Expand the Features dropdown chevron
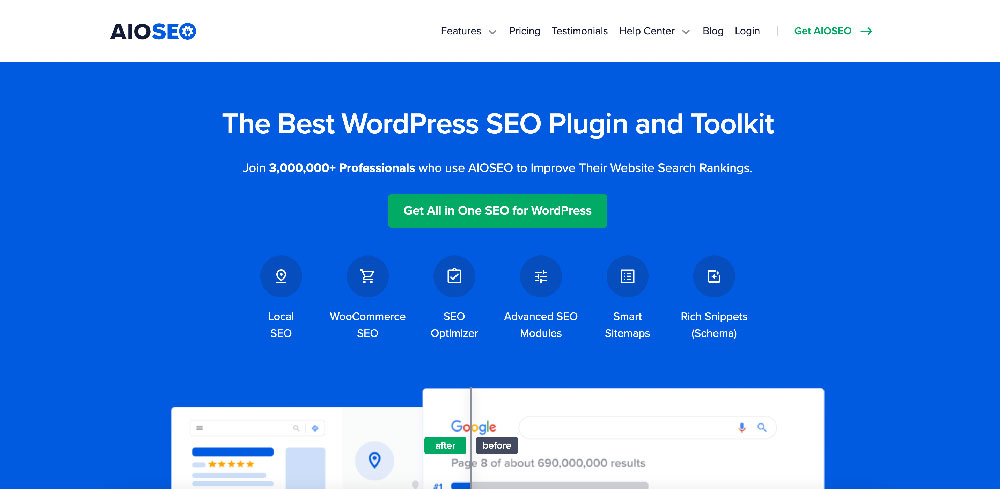1000x489 pixels. coord(492,32)
